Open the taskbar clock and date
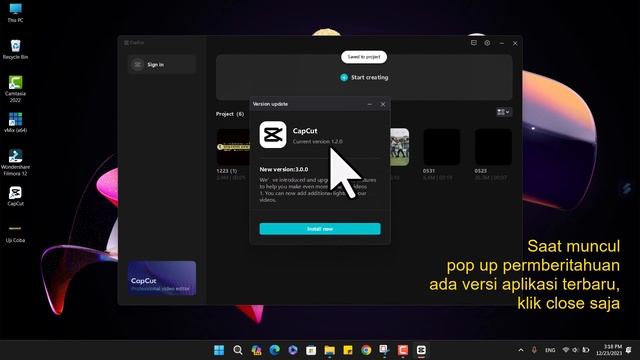Viewport: 640px width, 360px height. click(x=609, y=350)
